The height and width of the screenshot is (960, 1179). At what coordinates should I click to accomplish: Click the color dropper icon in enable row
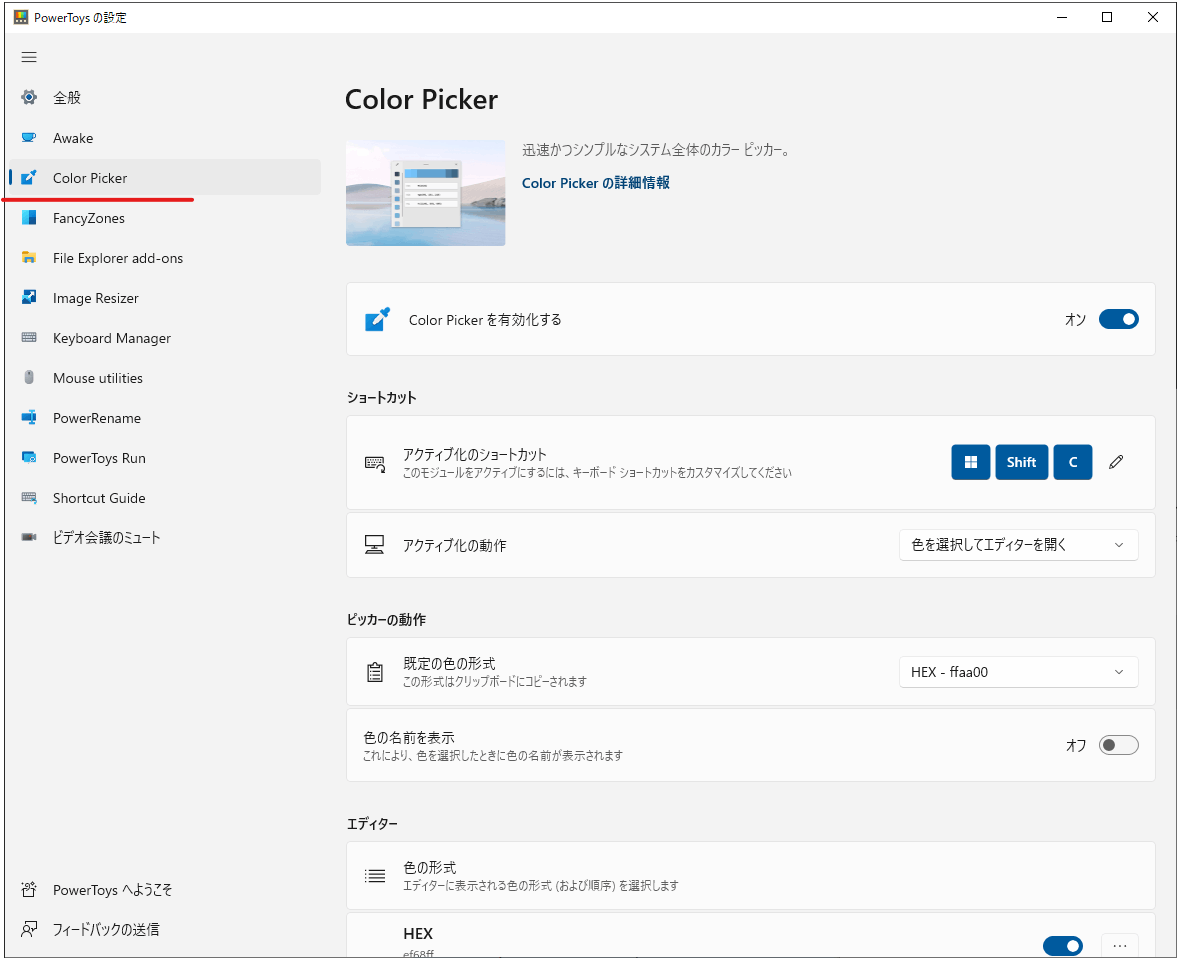(x=377, y=319)
